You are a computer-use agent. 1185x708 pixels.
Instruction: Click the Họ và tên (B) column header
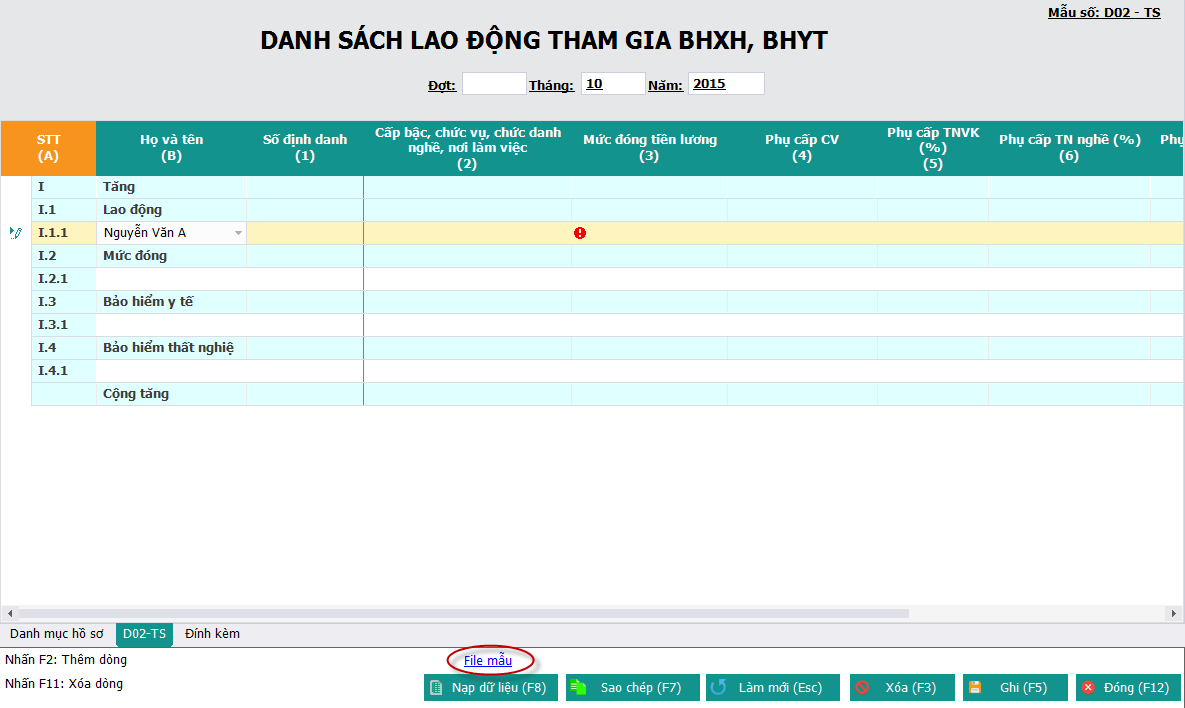tap(172, 148)
